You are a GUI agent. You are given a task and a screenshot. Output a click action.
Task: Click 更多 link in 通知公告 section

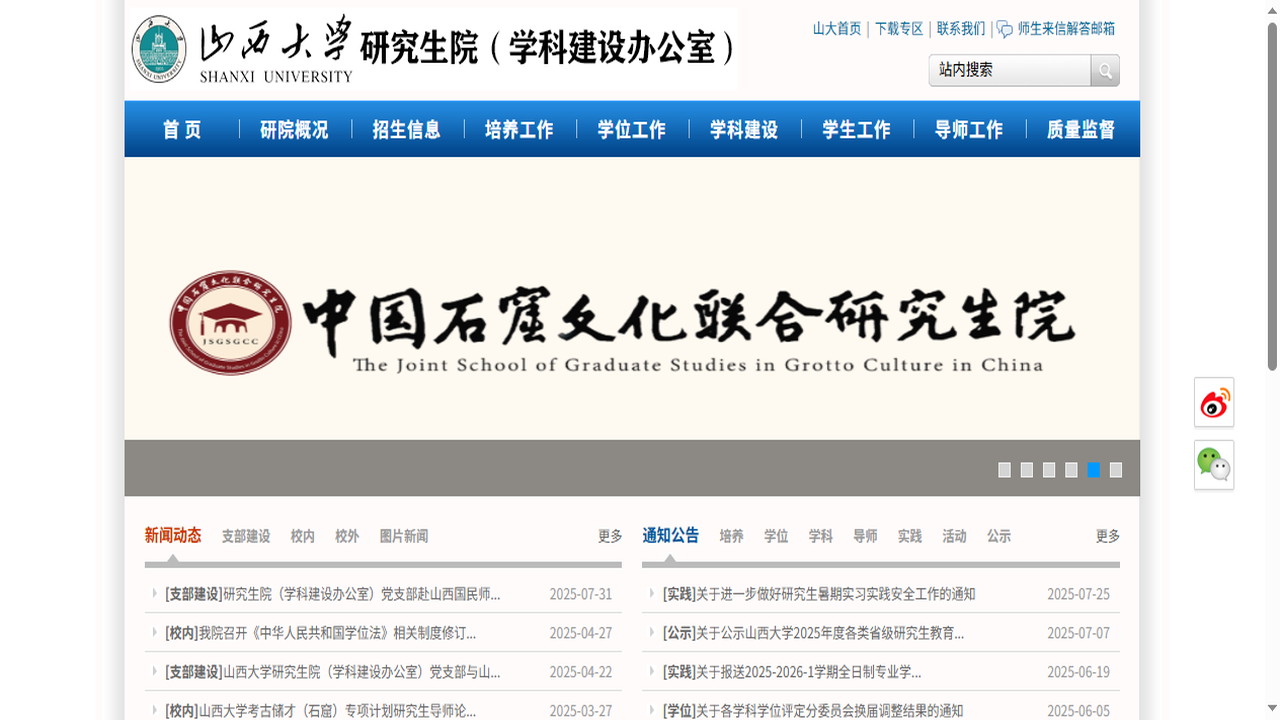(x=1107, y=536)
